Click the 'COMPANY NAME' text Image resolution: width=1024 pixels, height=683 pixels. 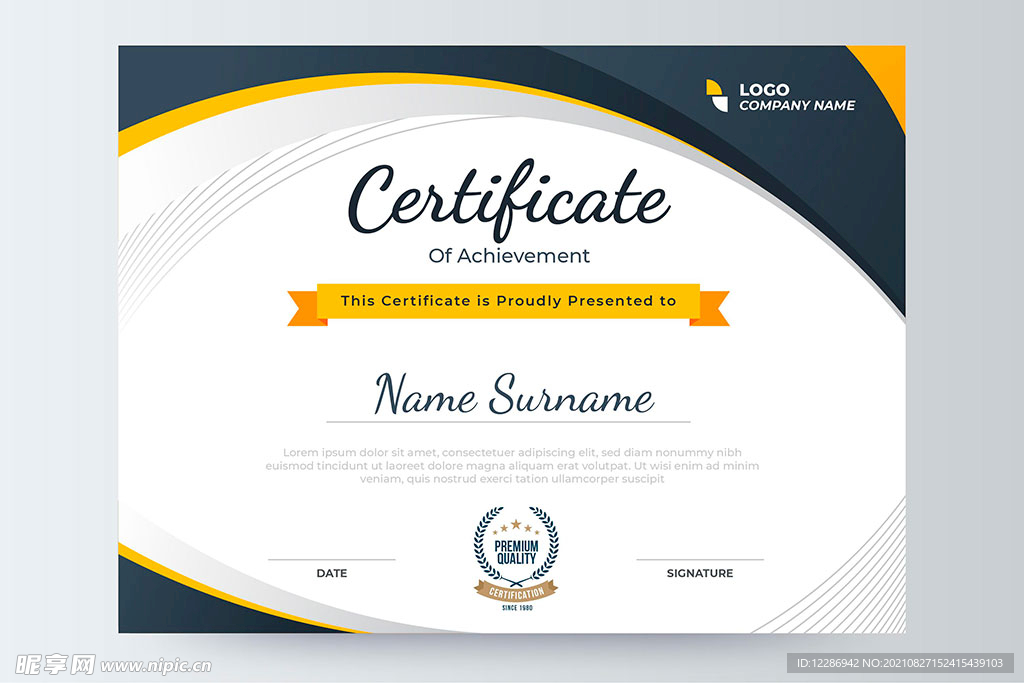pyautogui.click(x=797, y=105)
